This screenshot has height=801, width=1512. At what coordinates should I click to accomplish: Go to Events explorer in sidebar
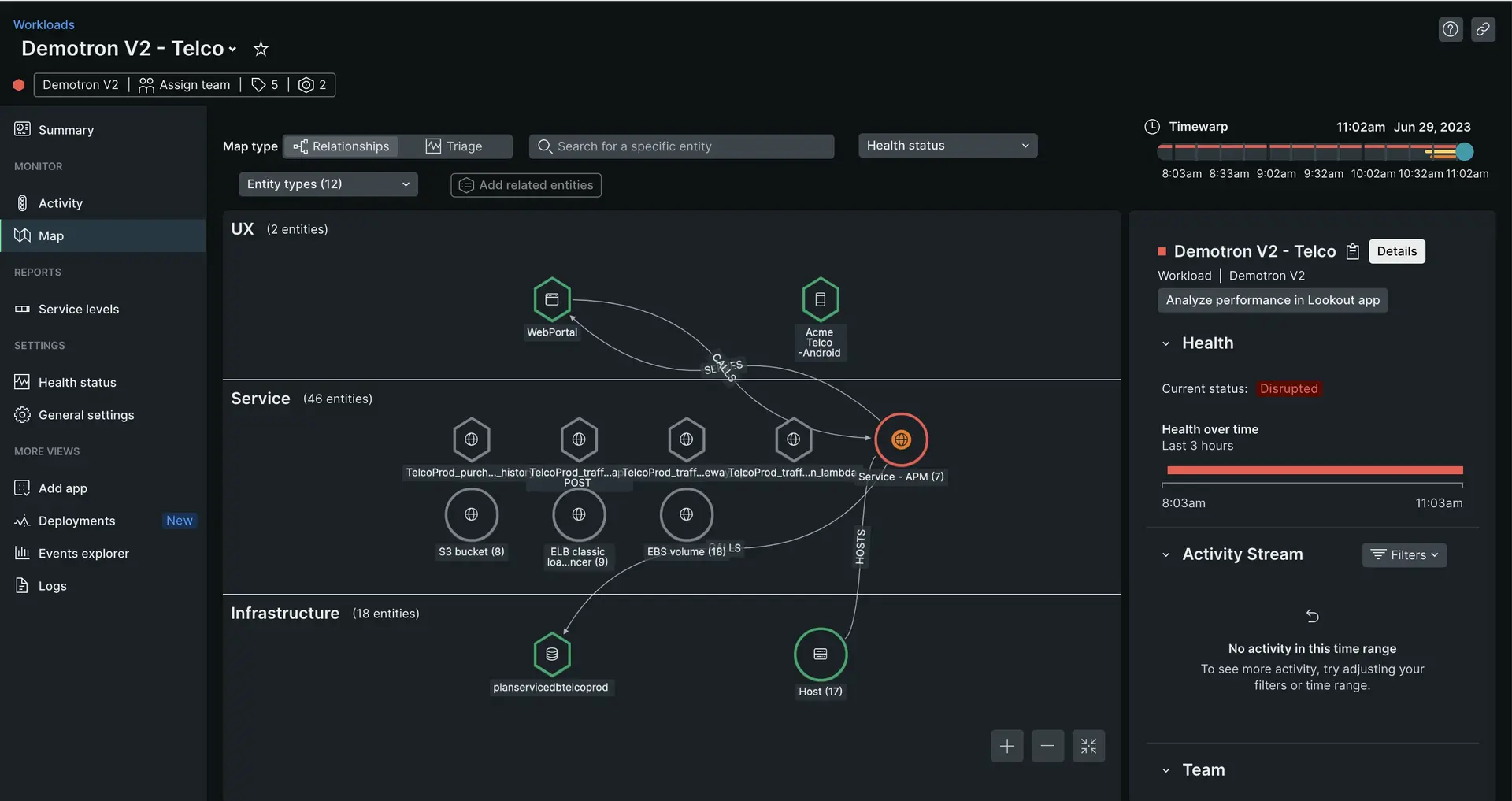pyautogui.click(x=83, y=554)
